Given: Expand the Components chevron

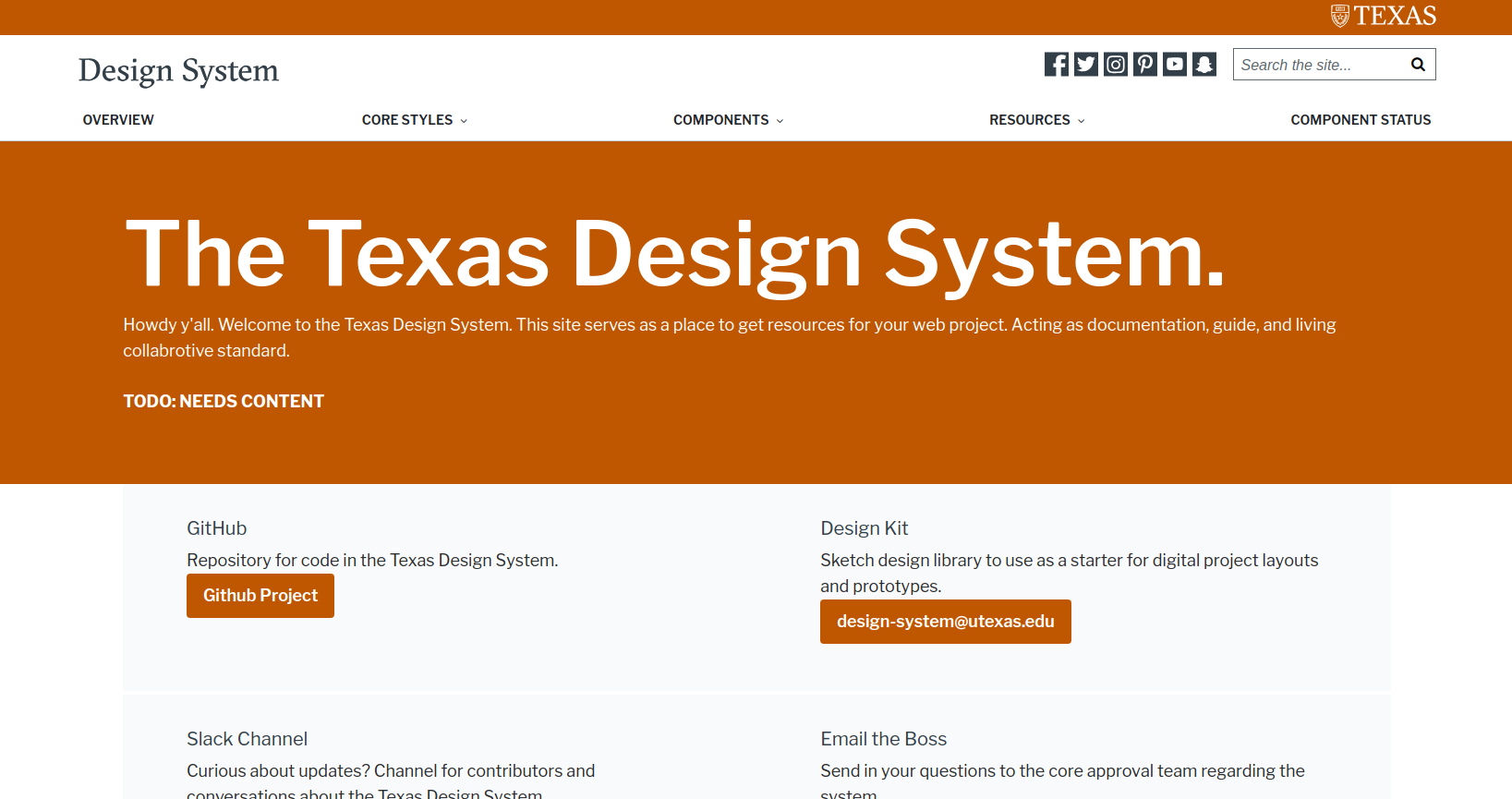Looking at the screenshot, I should [780, 121].
